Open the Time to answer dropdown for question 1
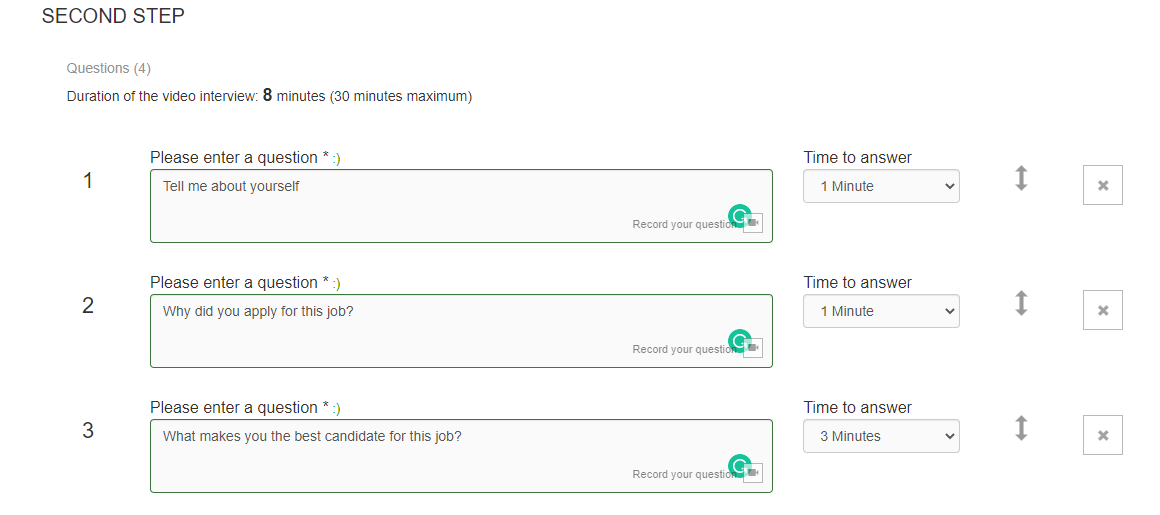1160x515 pixels. 881,186
